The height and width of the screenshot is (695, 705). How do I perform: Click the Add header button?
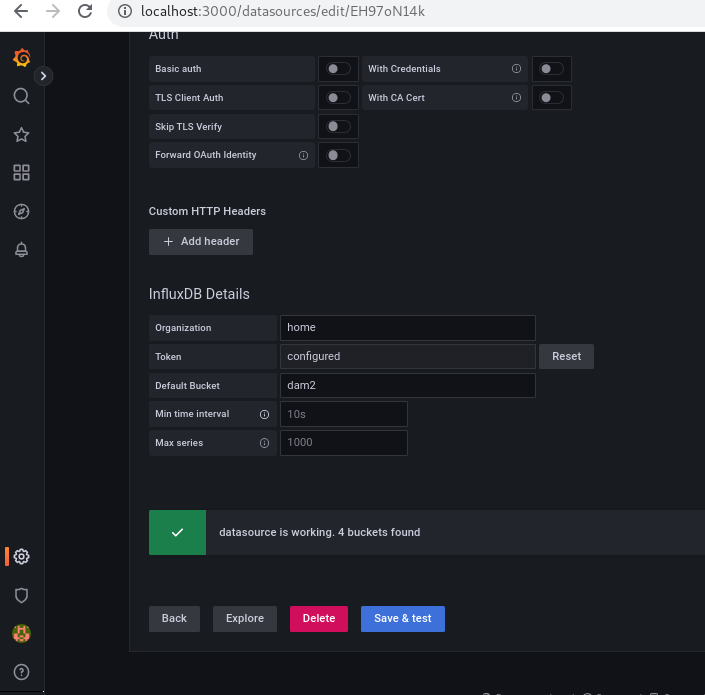pos(201,242)
